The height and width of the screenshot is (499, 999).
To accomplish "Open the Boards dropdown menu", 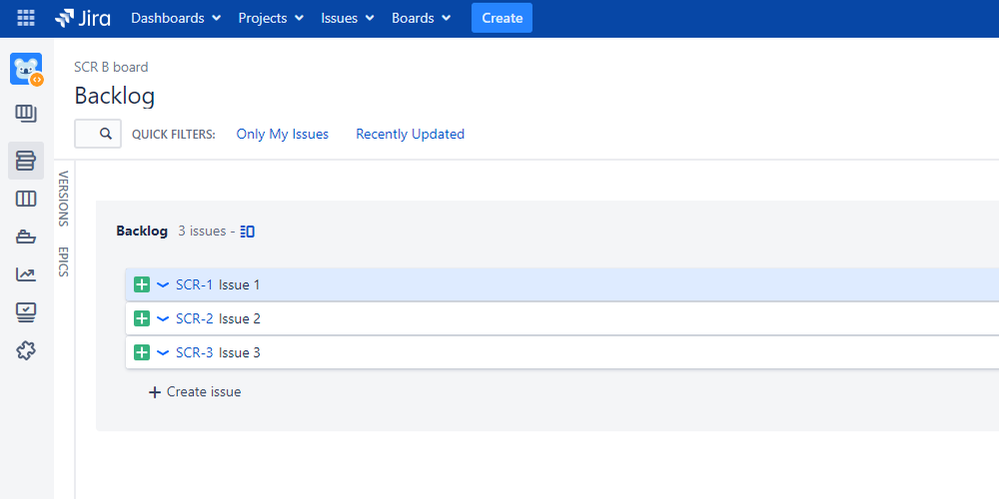I will pyautogui.click(x=421, y=18).
